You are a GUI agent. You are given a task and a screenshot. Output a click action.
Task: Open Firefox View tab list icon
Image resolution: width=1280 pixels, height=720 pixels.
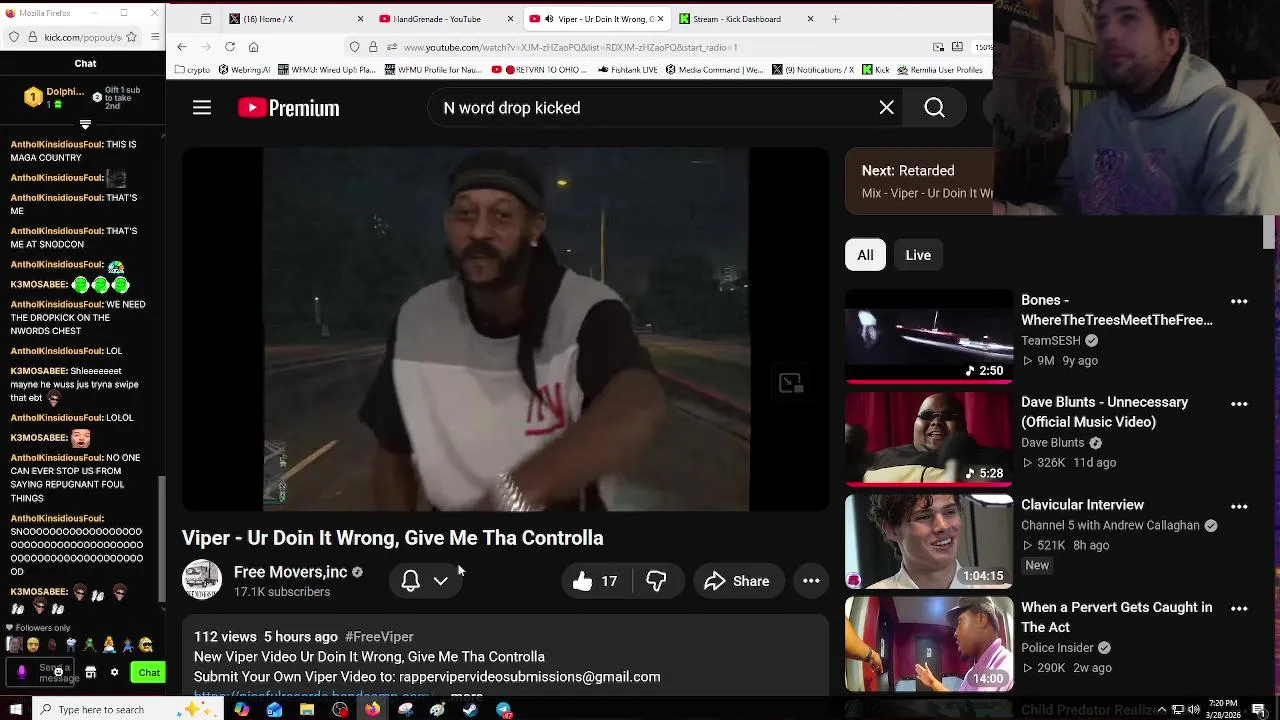pos(205,19)
